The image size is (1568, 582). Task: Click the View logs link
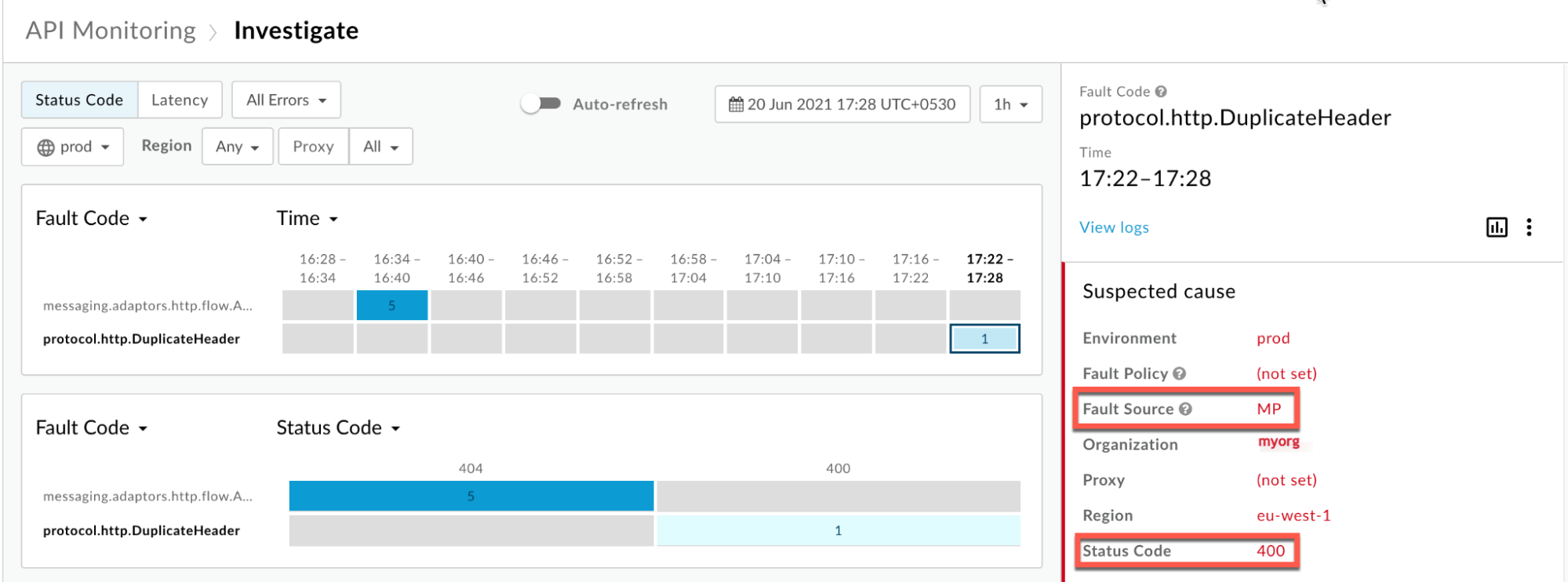1113,227
